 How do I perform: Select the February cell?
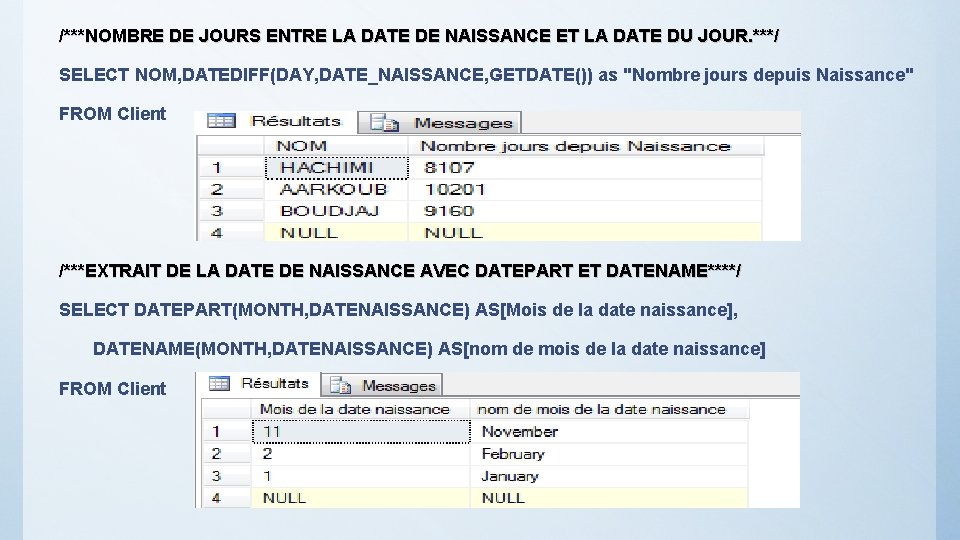(609, 454)
